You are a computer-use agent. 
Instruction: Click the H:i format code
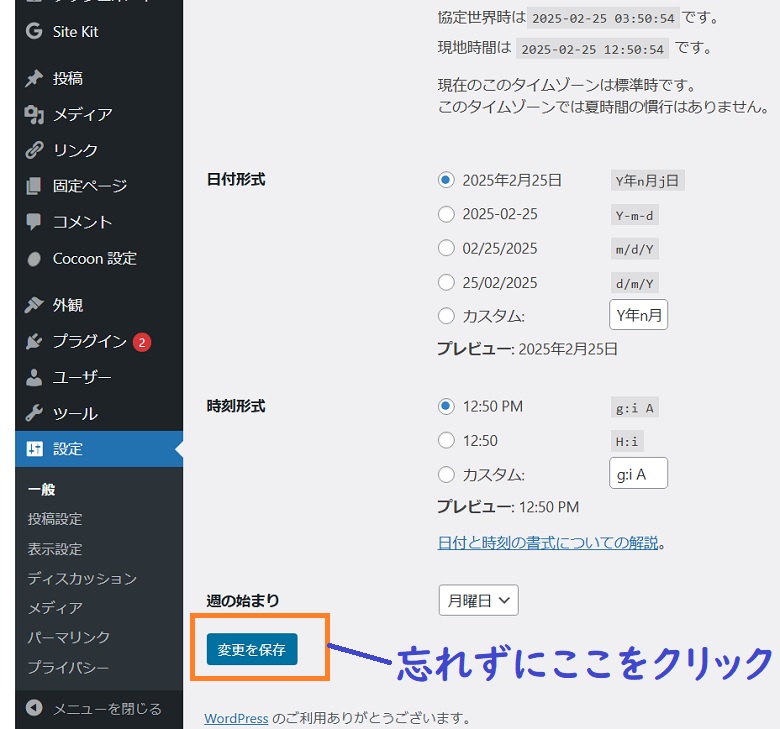click(x=627, y=441)
